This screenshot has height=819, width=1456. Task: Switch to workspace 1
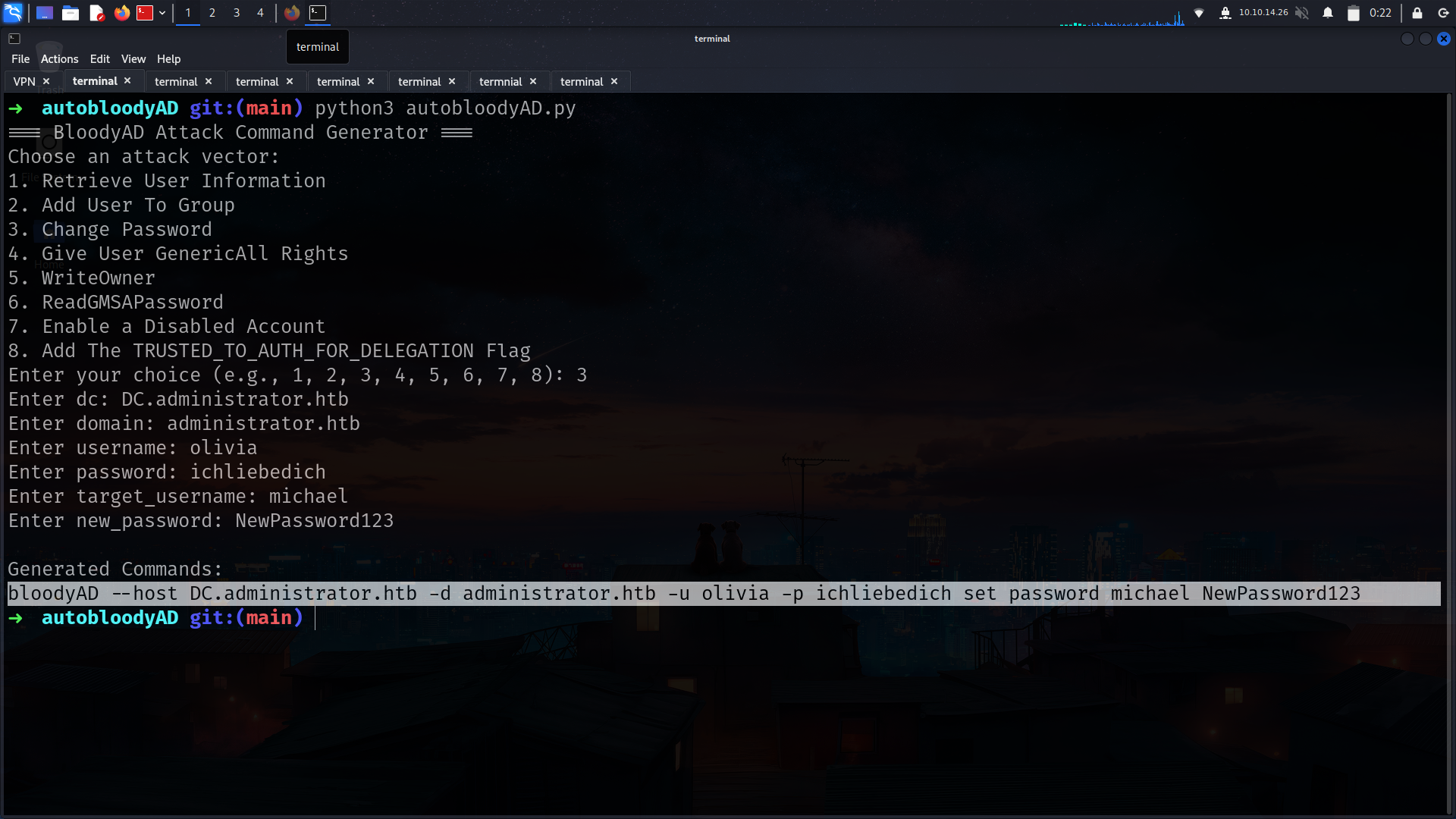point(188,13)
